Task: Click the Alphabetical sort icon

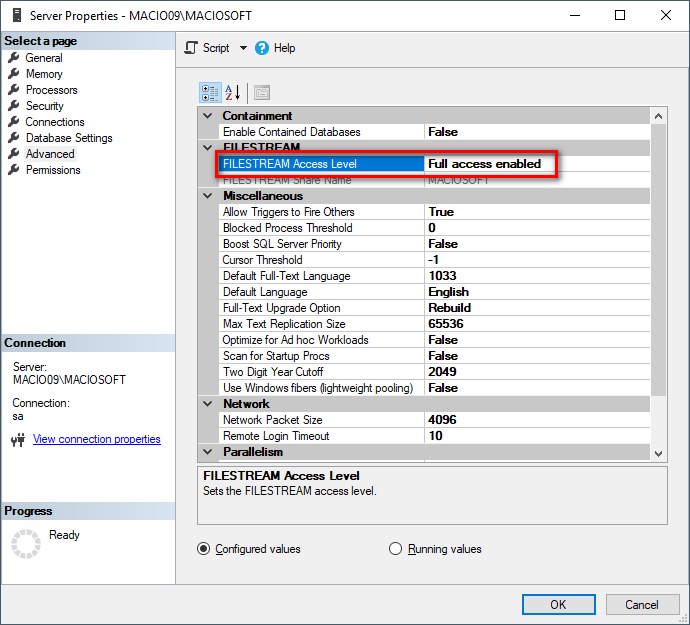Action: [x=232, y=92]
